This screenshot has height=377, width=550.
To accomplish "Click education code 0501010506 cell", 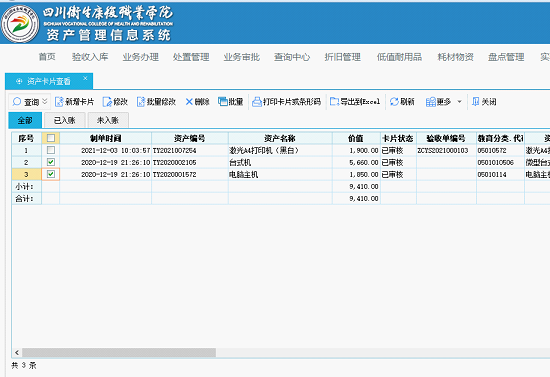I will pos(500,162).
